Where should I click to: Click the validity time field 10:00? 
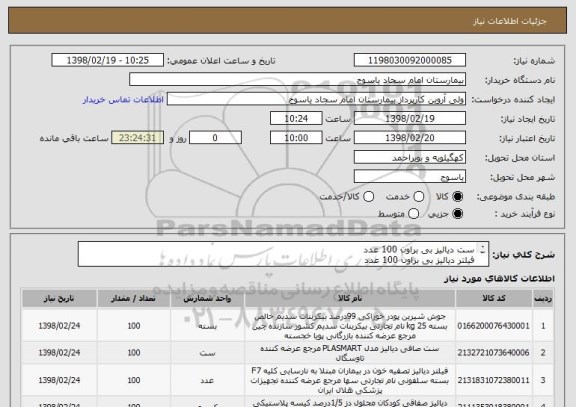point(296,138)
